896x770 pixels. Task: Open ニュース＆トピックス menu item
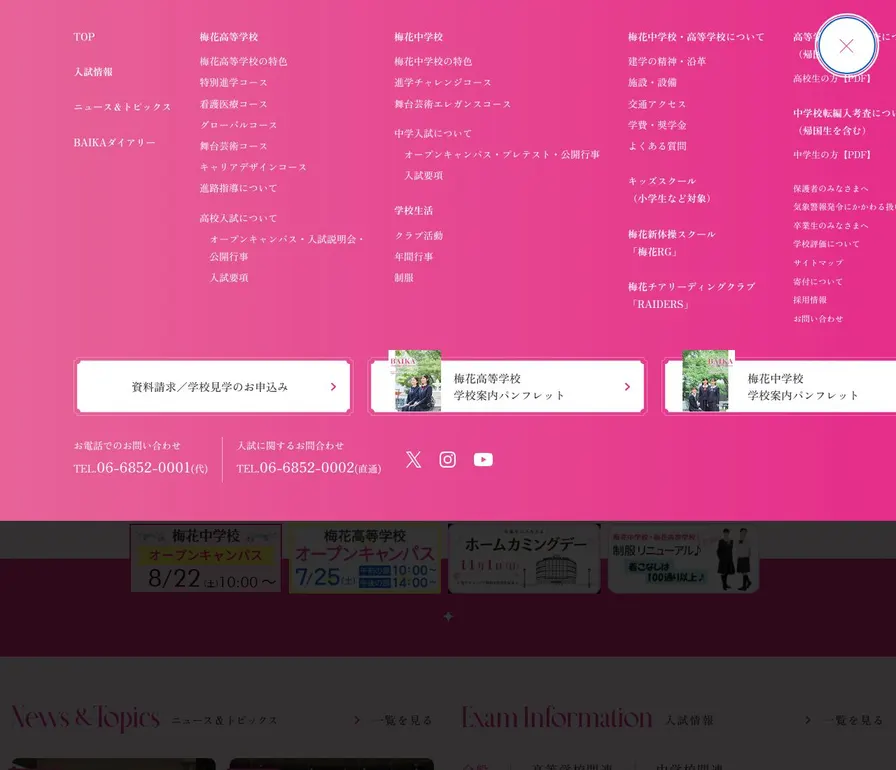[122, 107]
